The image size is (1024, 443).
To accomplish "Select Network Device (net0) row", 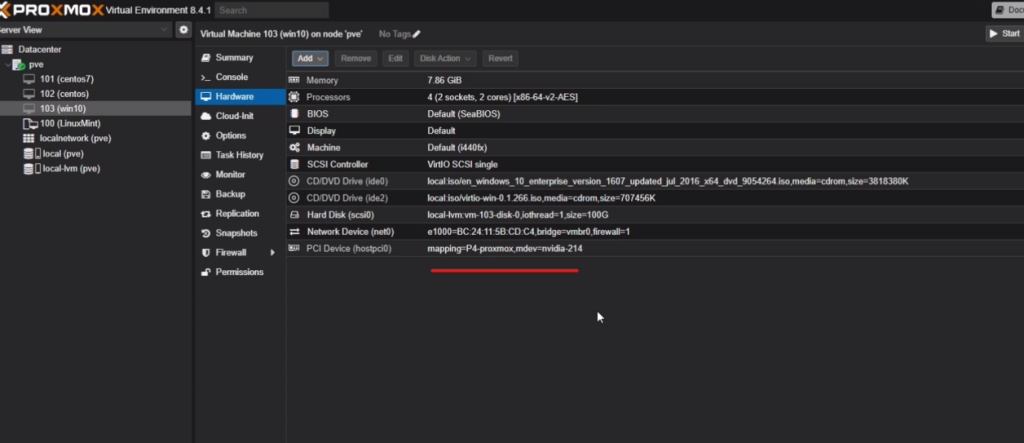I will pyautogui.click(x=655, y=232).
